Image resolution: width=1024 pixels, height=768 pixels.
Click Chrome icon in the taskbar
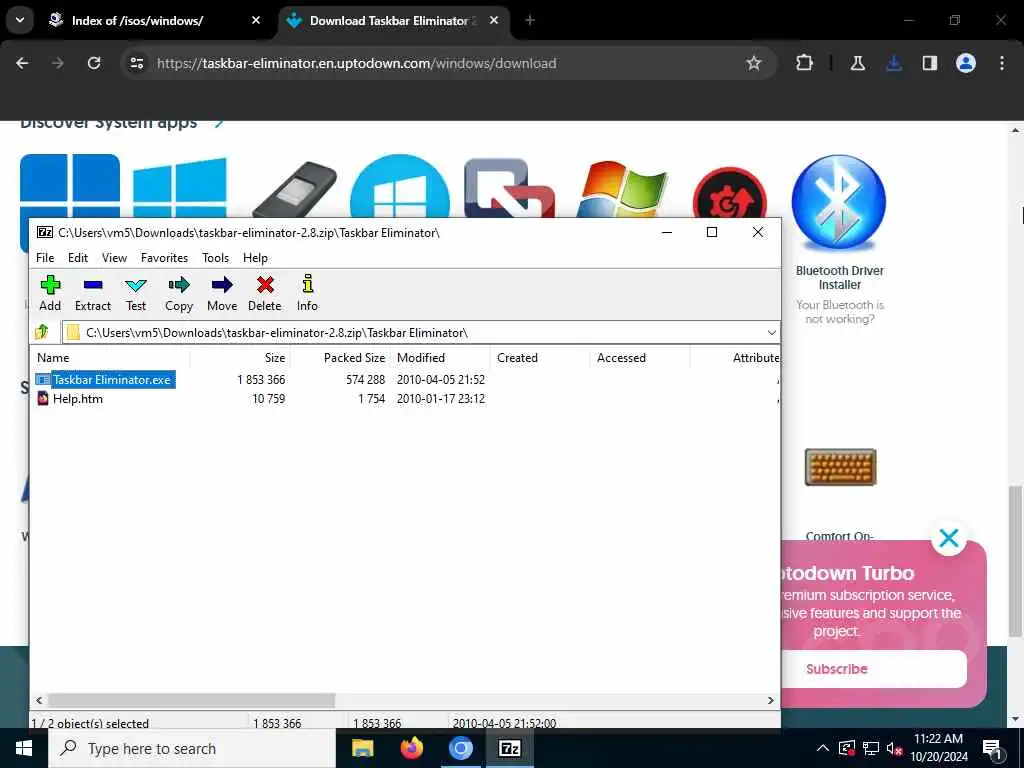coord(460,748)
